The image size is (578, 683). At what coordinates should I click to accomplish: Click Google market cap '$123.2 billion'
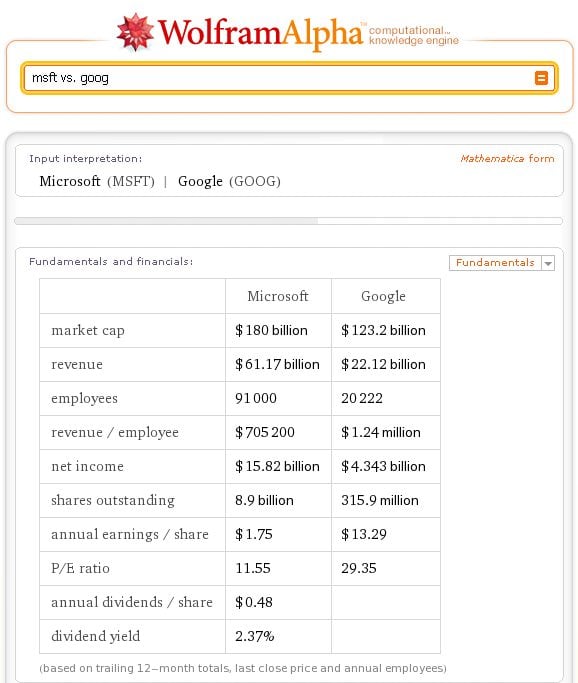[x=383, y=330]
